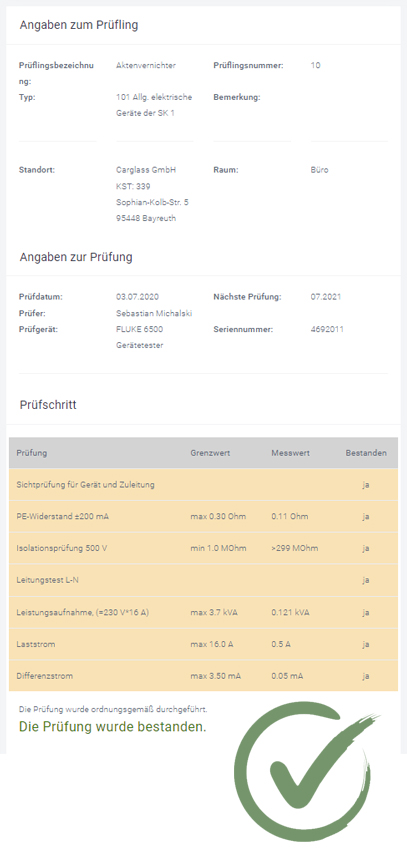
Task: Click the Die Prüfung wurde bestanden text
Action: tap(113, 727)
